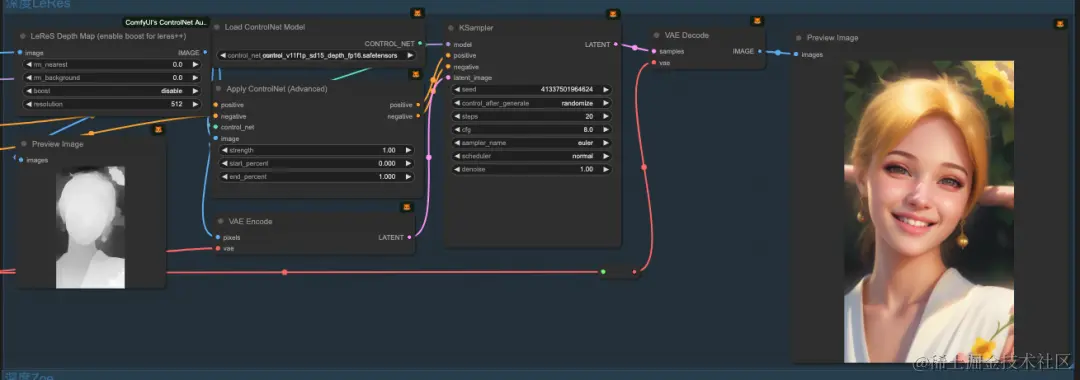Increase resolution with its right arrow
Image resolution: width=1080 pixels, height=380 pixels.
point(195,104)
